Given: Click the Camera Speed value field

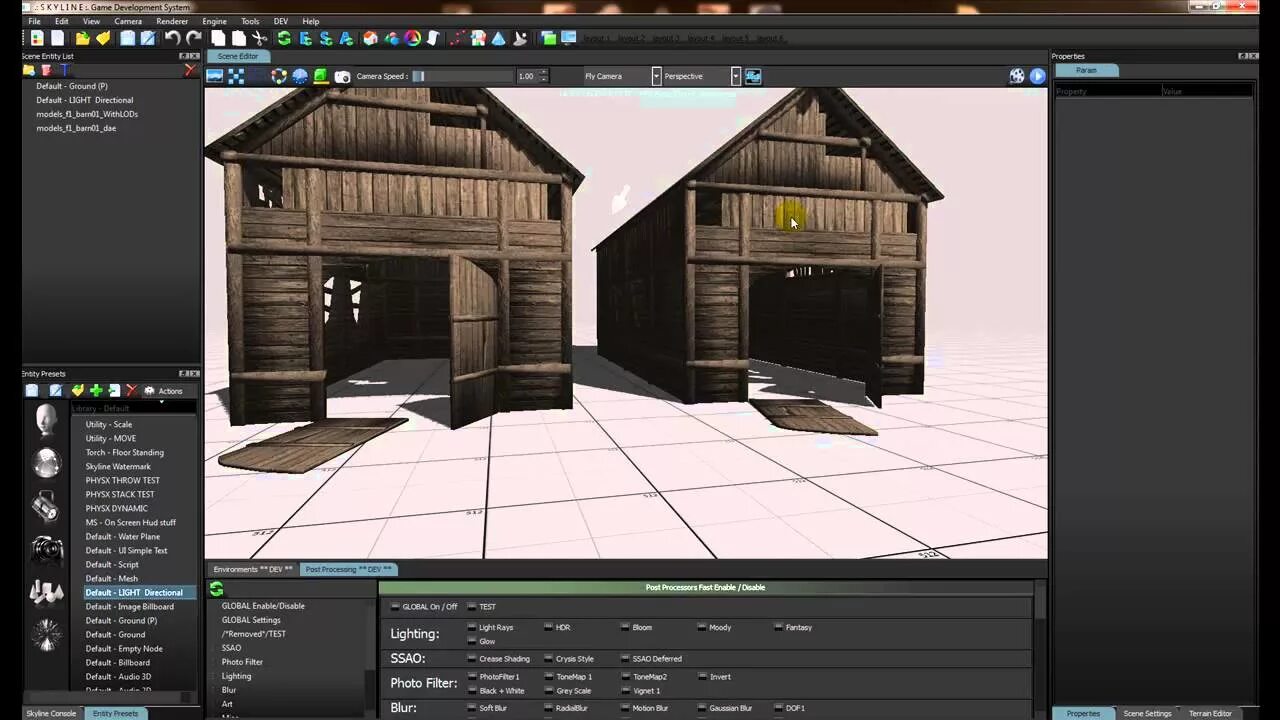Looking at the screenshot, I should pos(527,76).
